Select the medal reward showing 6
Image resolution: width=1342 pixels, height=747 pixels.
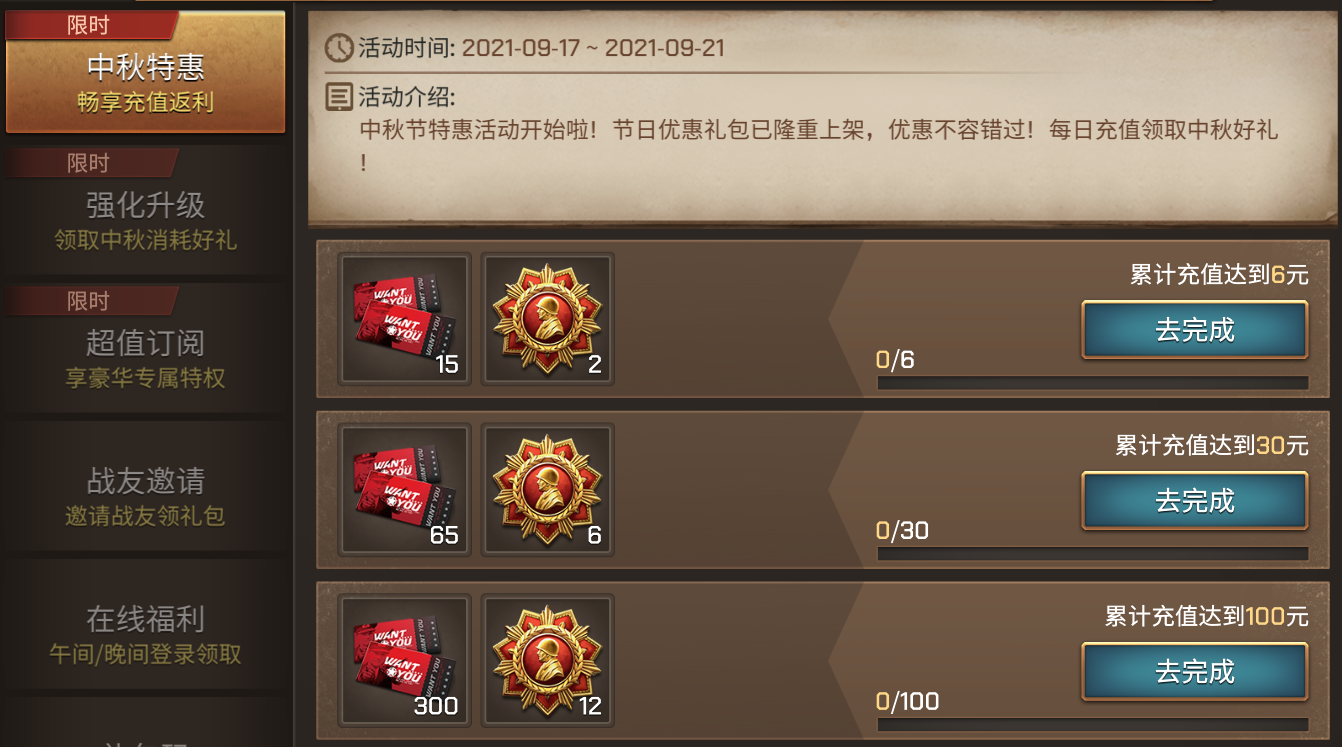tap(548, 489)
